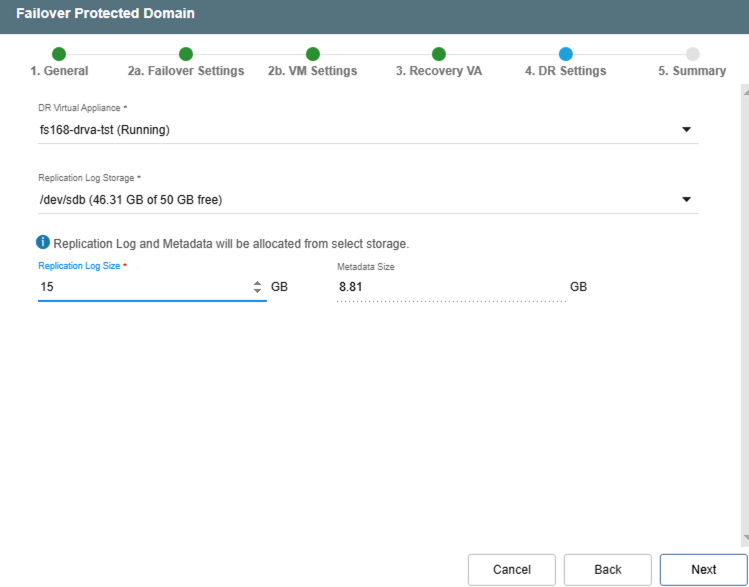This screenshot has height=587, width=749.
Task: Click the 2b VM Settings step circle
Action: click(312, 54)
